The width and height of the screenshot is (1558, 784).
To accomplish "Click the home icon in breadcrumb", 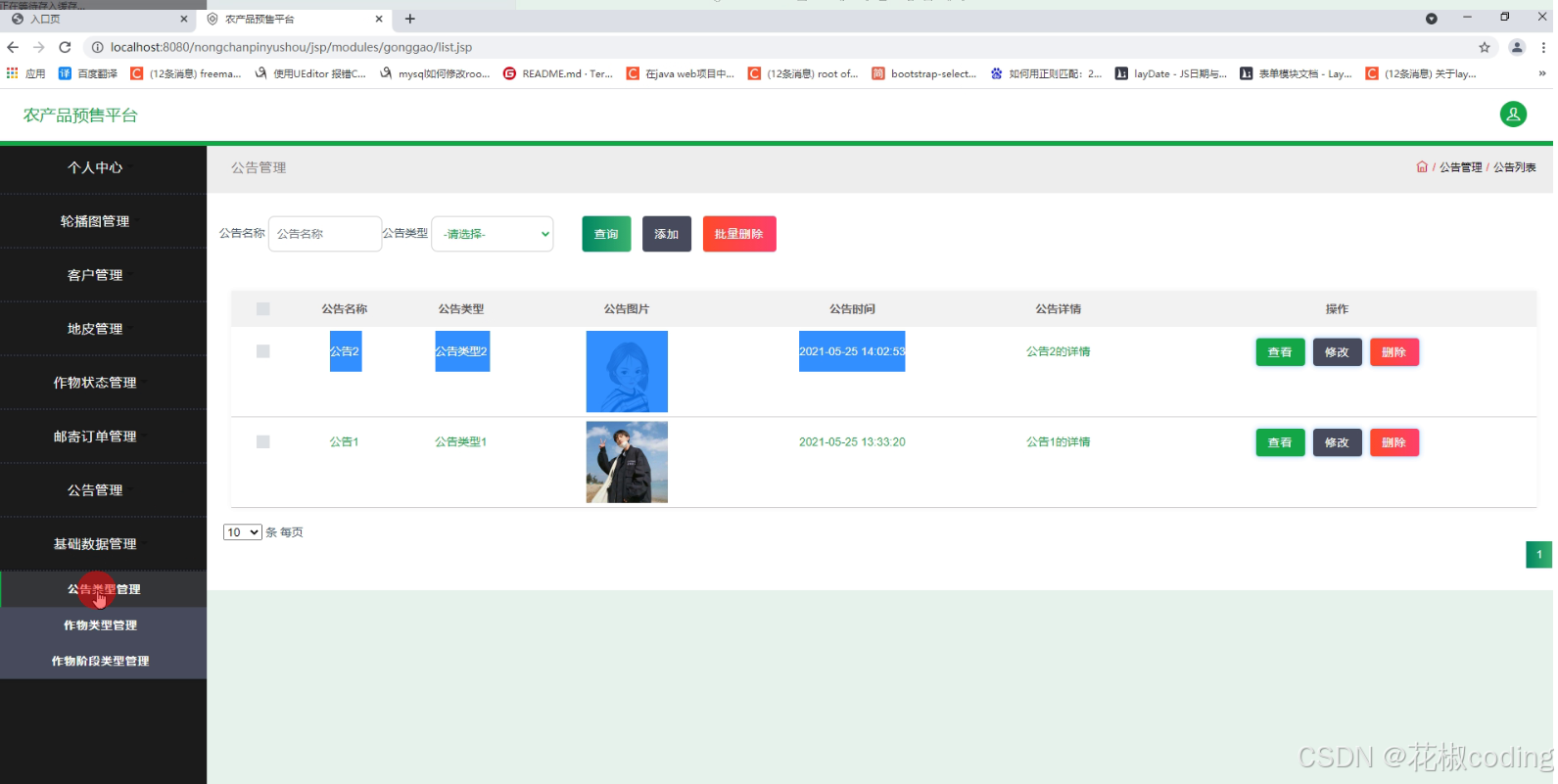I will point(1422,167).
